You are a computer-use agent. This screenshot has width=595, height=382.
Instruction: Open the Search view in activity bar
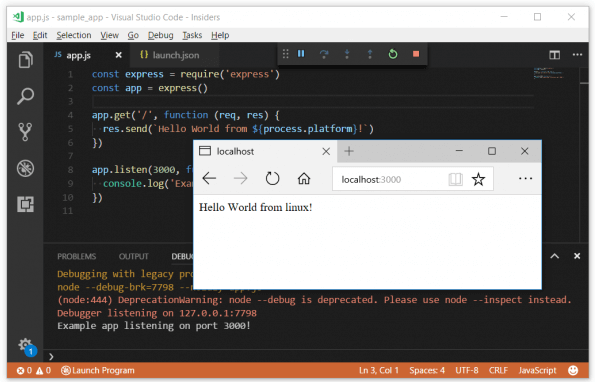(x=25, y=96)
